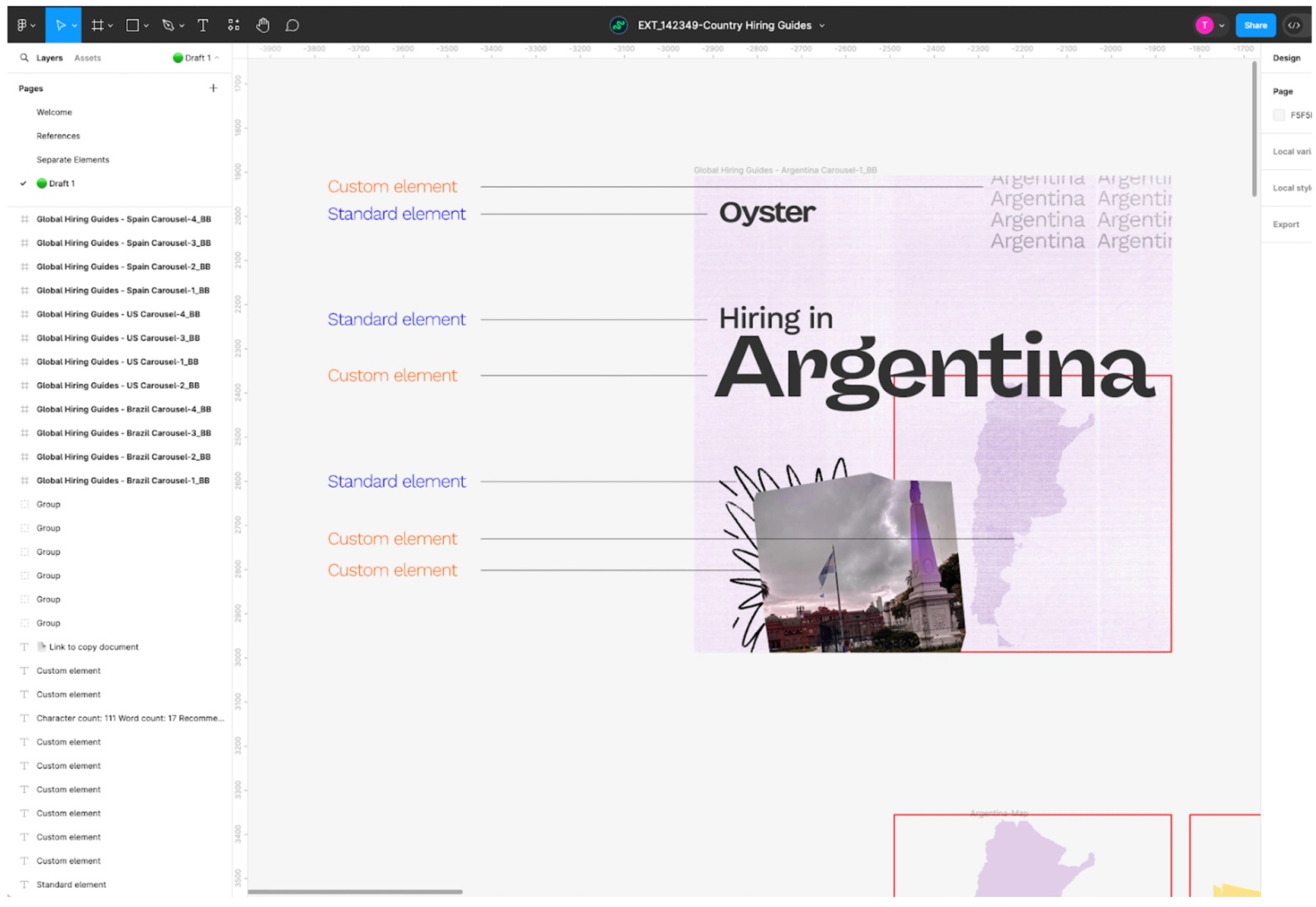Click the page background color swatch
Viewport: 1316px width, 907px height.
click(x=1279, y=115)
